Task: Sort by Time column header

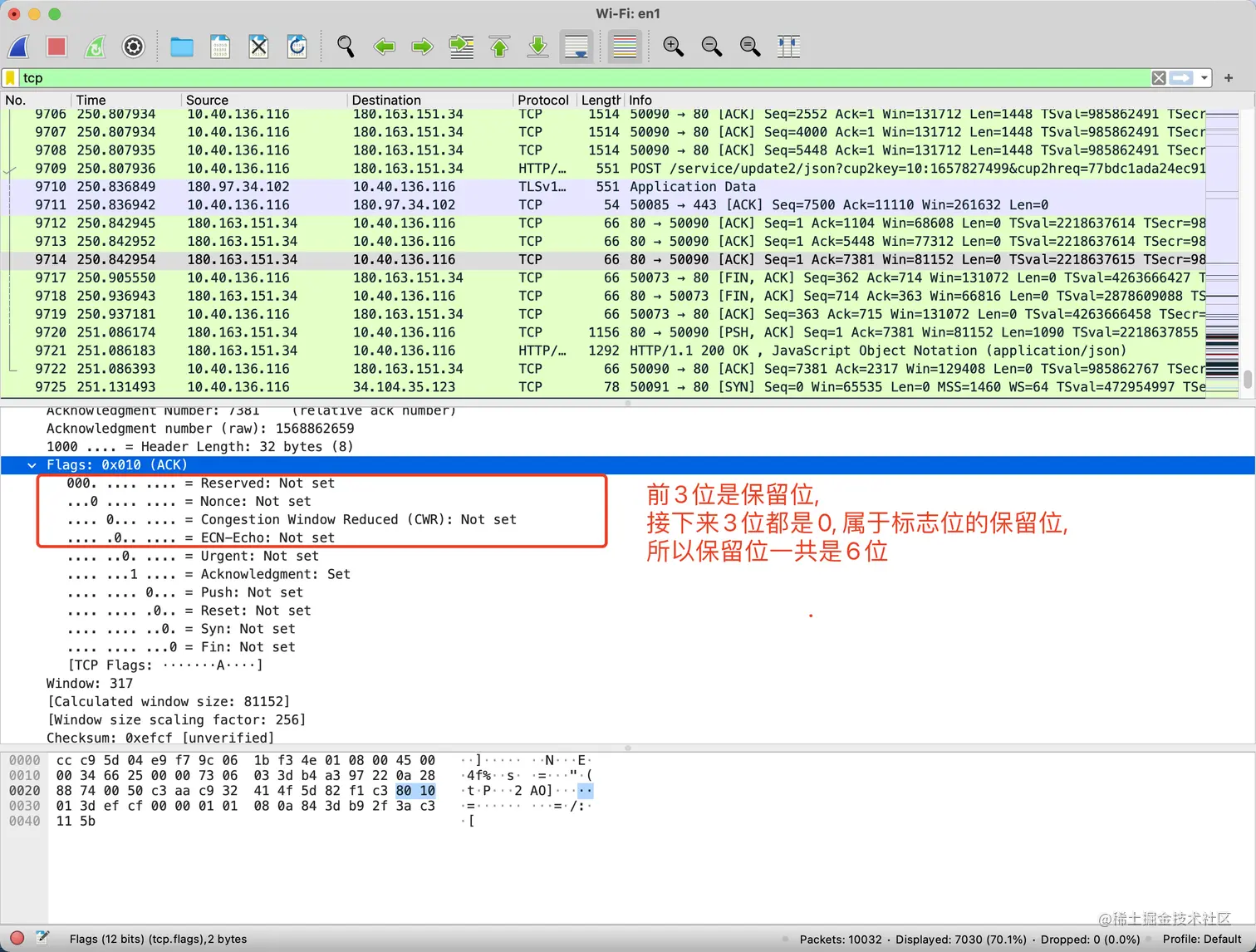Action: coord(125,100)
